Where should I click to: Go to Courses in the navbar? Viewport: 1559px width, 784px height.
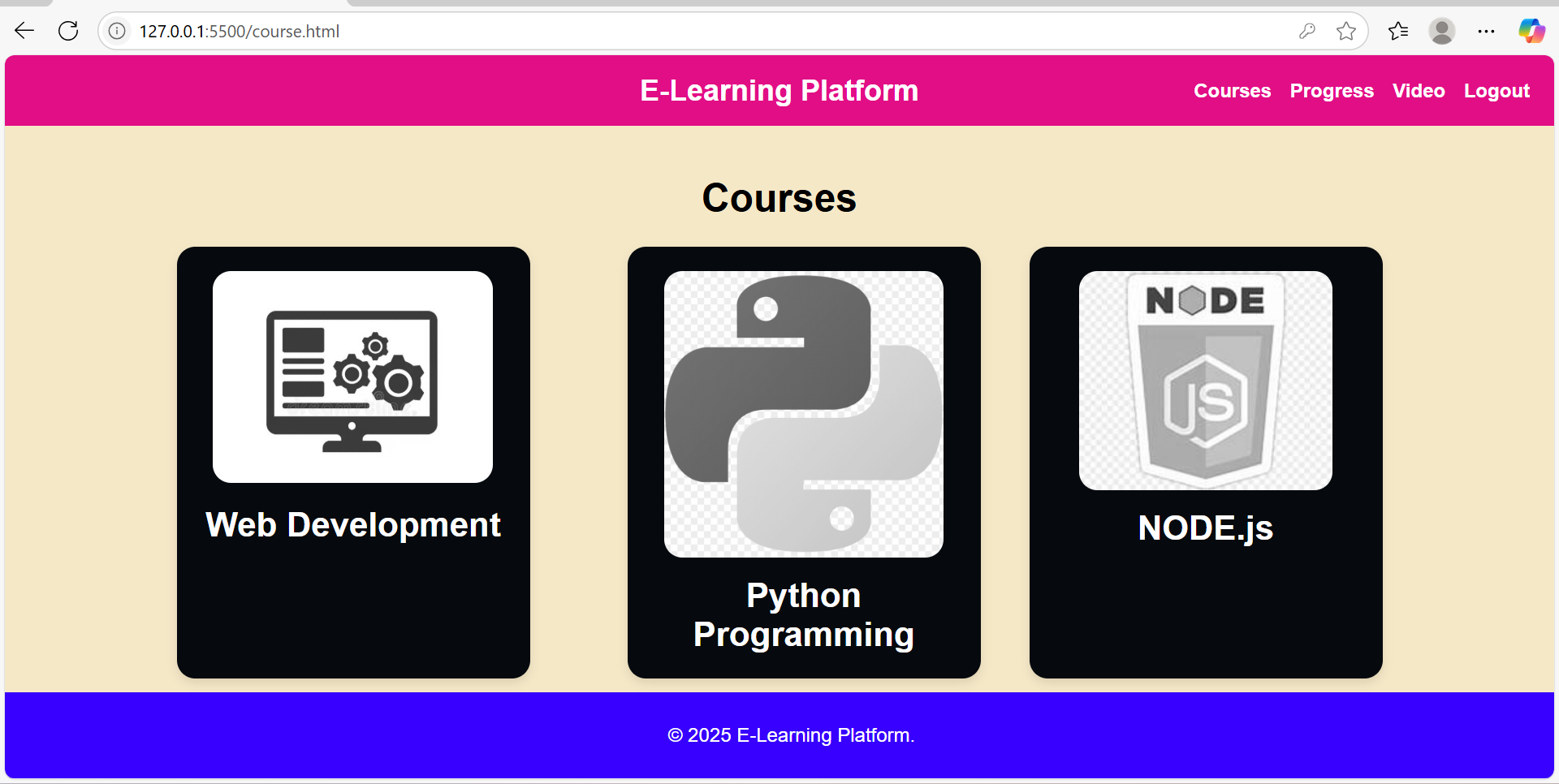(1232, 91)
